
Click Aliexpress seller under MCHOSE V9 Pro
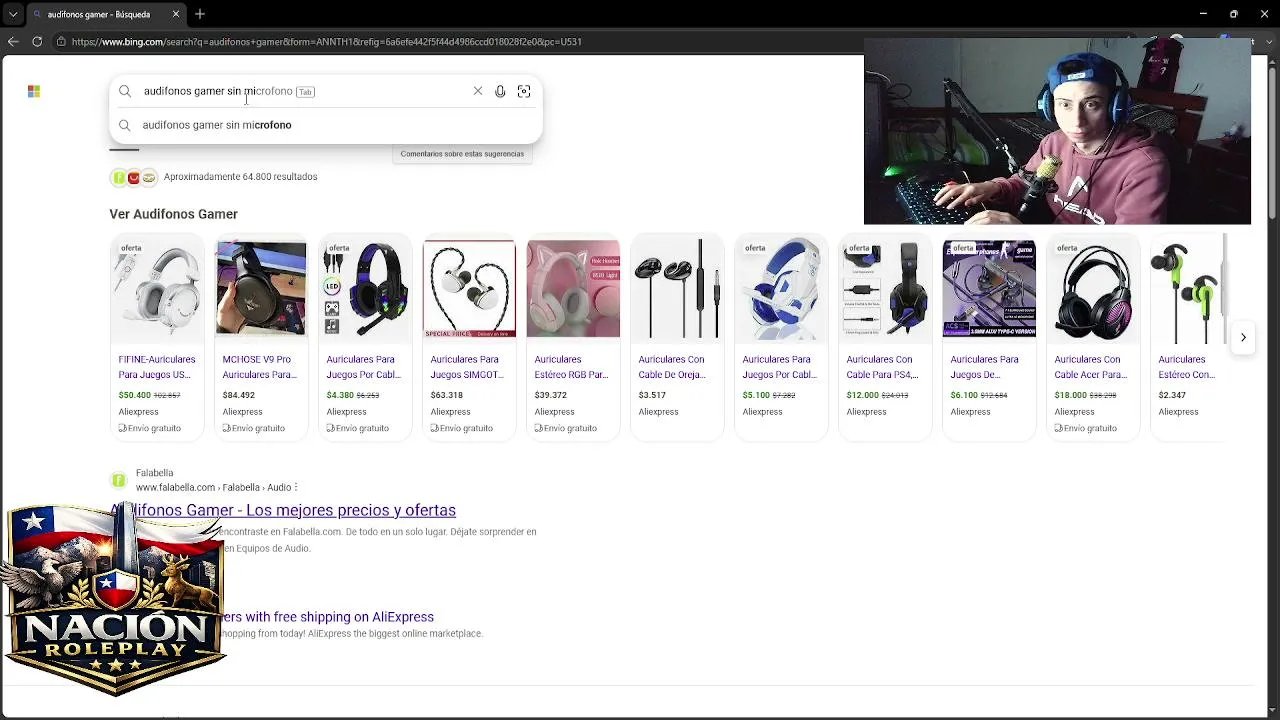(242, 412)
